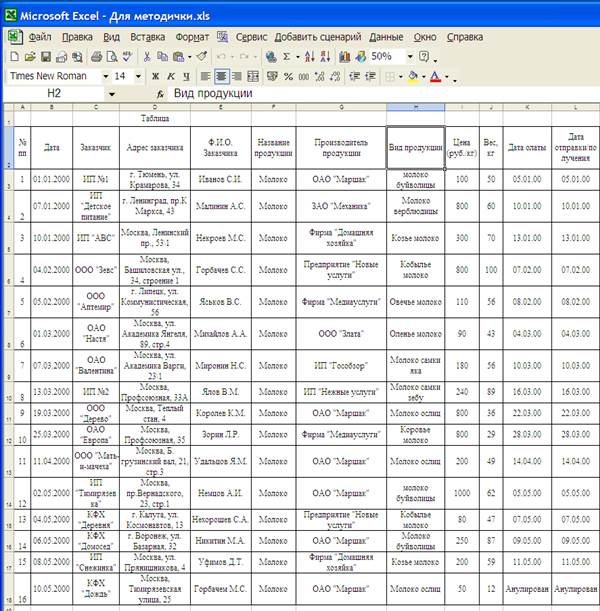Viewport: 600px width, 611px height.
Task: Open the Сервис menu
Action: [251, 37]
